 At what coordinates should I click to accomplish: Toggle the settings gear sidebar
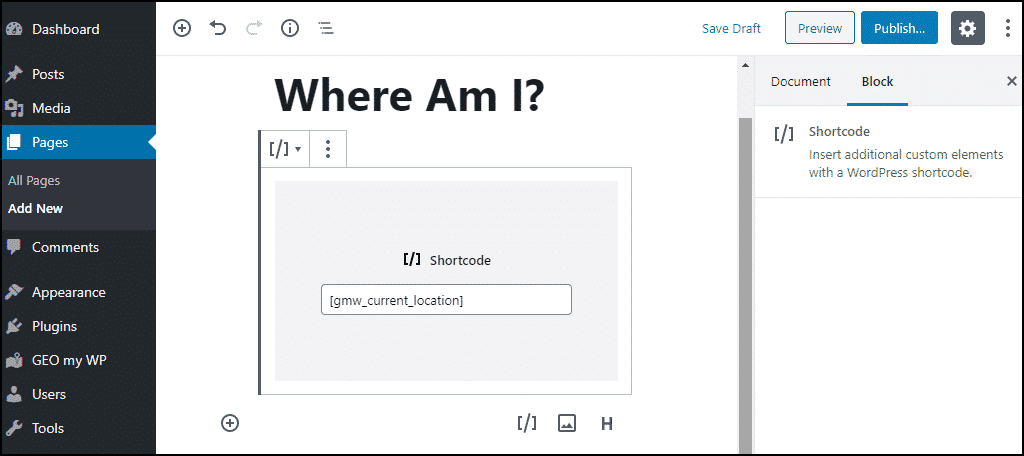(967, 28)
